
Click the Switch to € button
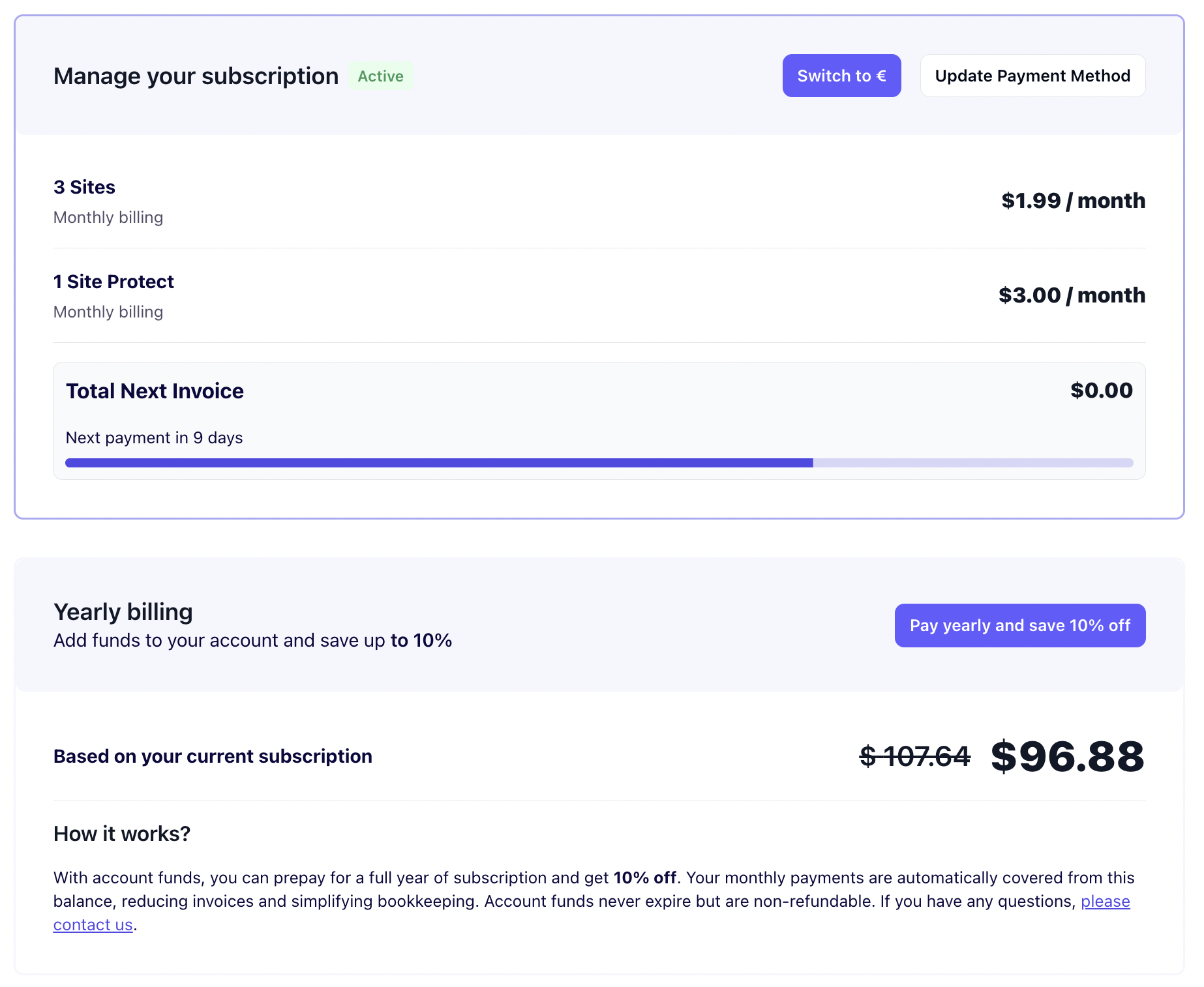point(841,76)
